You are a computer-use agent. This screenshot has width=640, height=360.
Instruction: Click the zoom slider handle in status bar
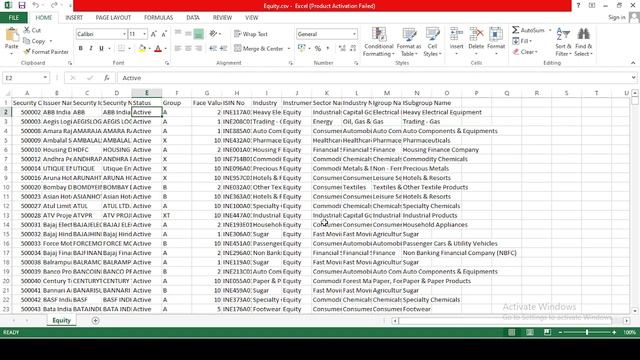coord(587,333)
